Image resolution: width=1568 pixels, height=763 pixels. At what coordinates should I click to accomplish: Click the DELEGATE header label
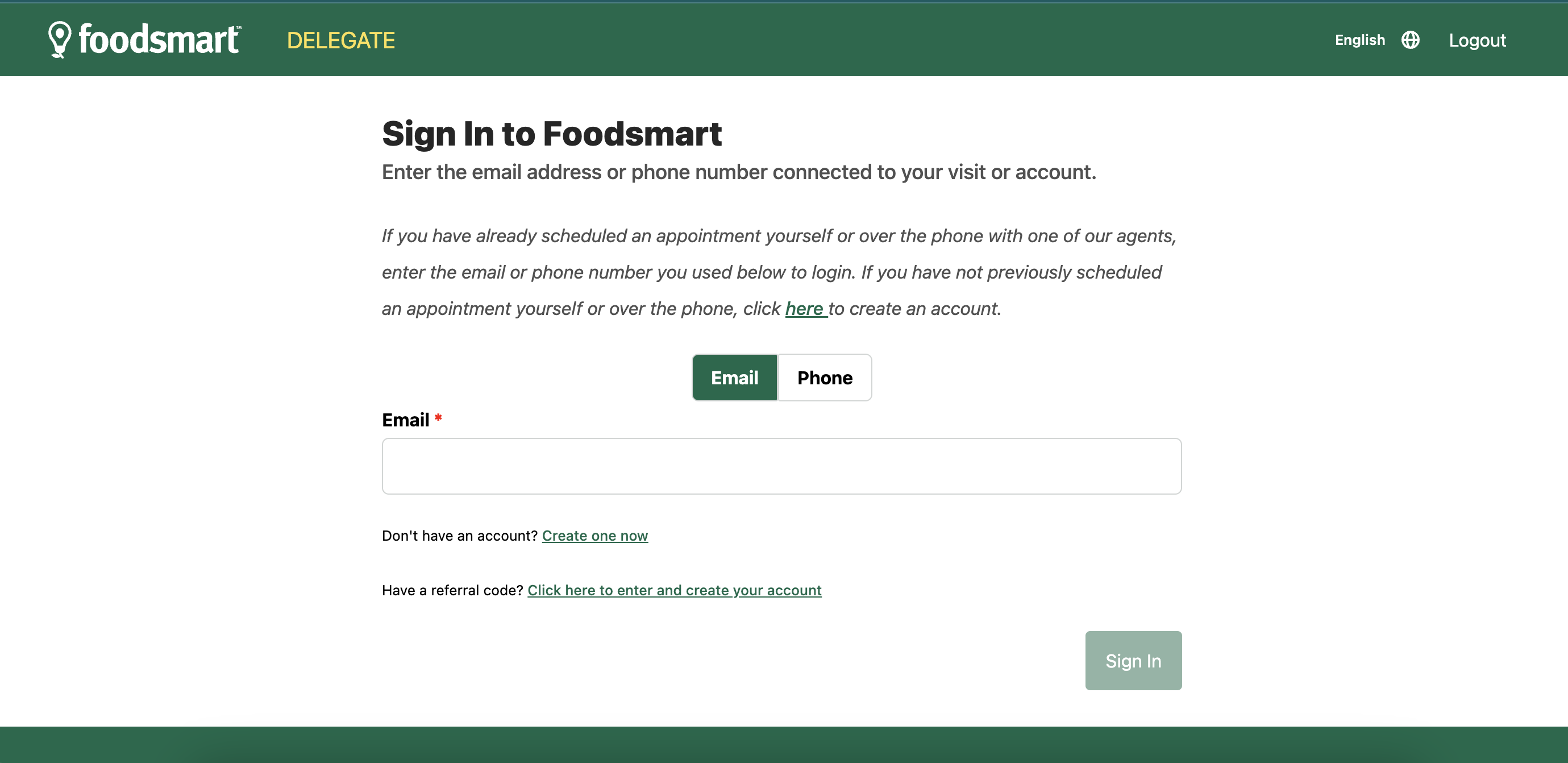(x=340, y=41)
